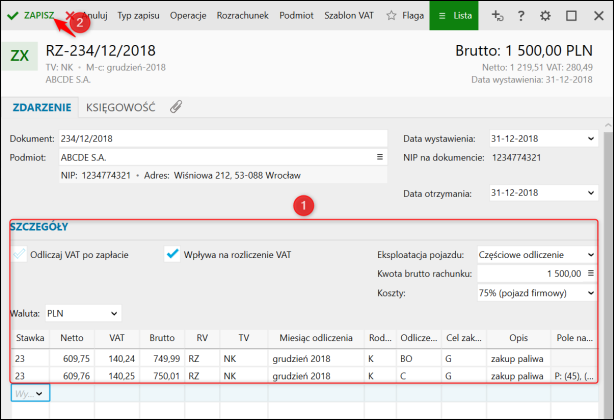
Task: Save the record with ZAPISZ
Action: point(31,16)
